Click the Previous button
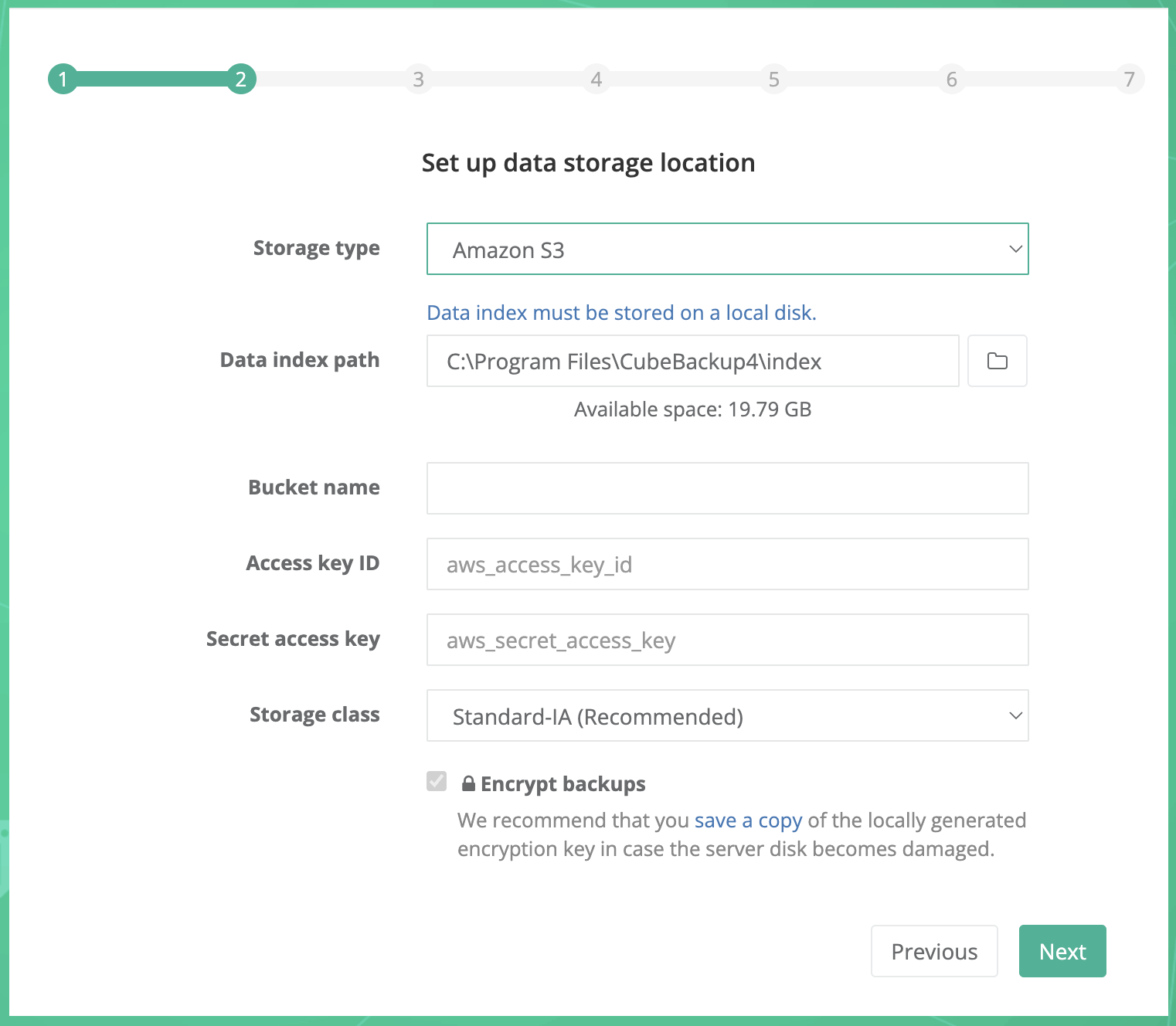1176x1026 pixels. tap(933, 951)
